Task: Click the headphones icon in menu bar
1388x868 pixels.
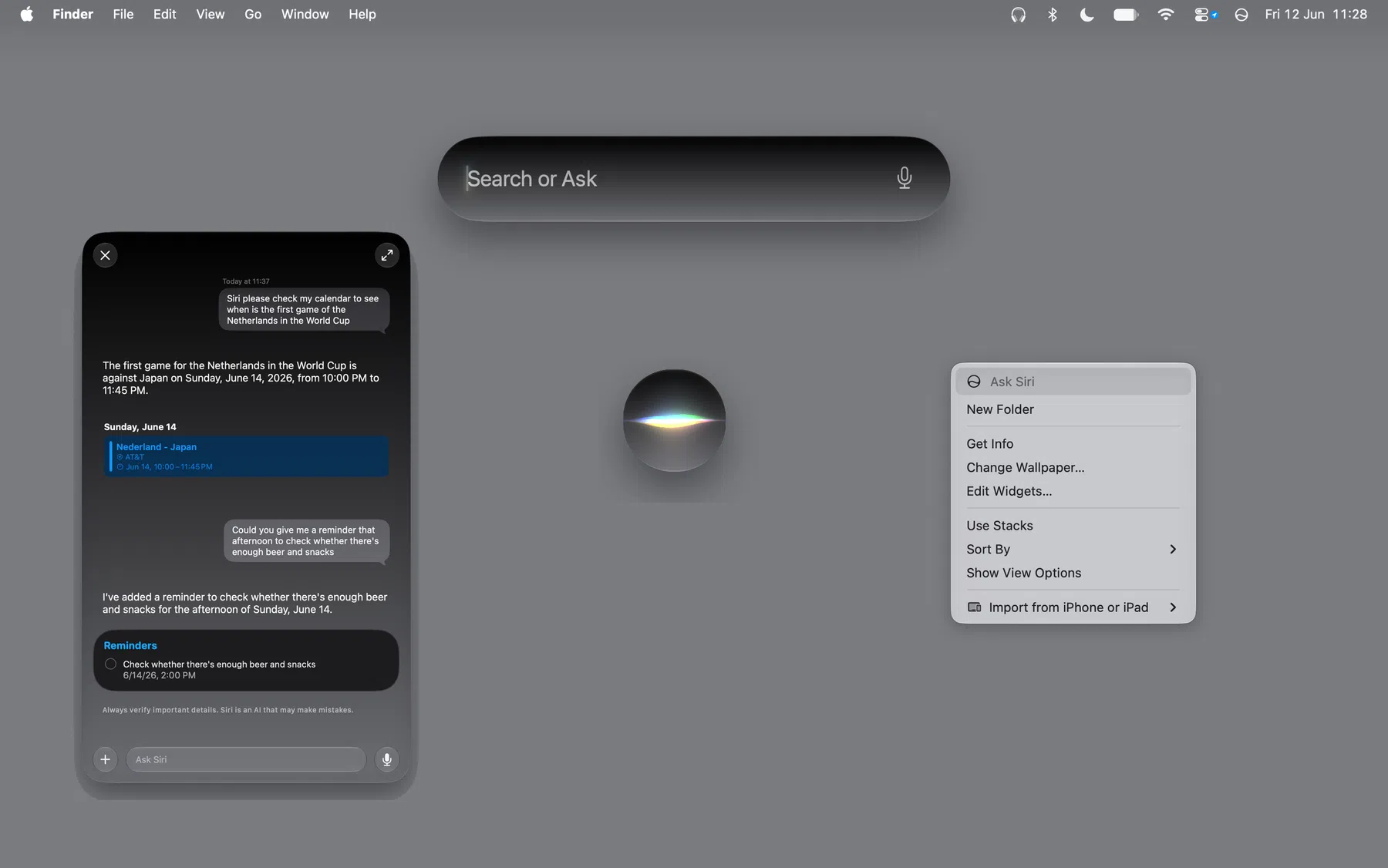Action: pyautogui.click(x=1018, y=15)
